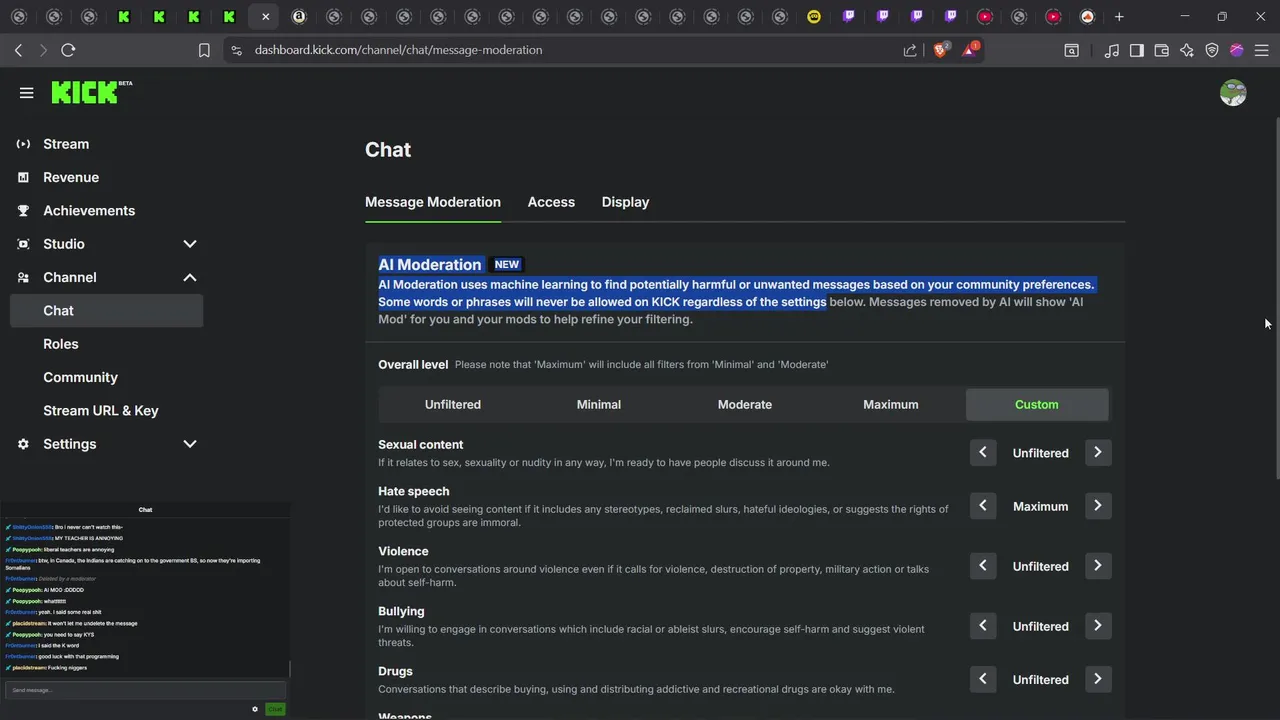Click the green Chat send button
Screen dimensions: 1280x720
point(275,709)
